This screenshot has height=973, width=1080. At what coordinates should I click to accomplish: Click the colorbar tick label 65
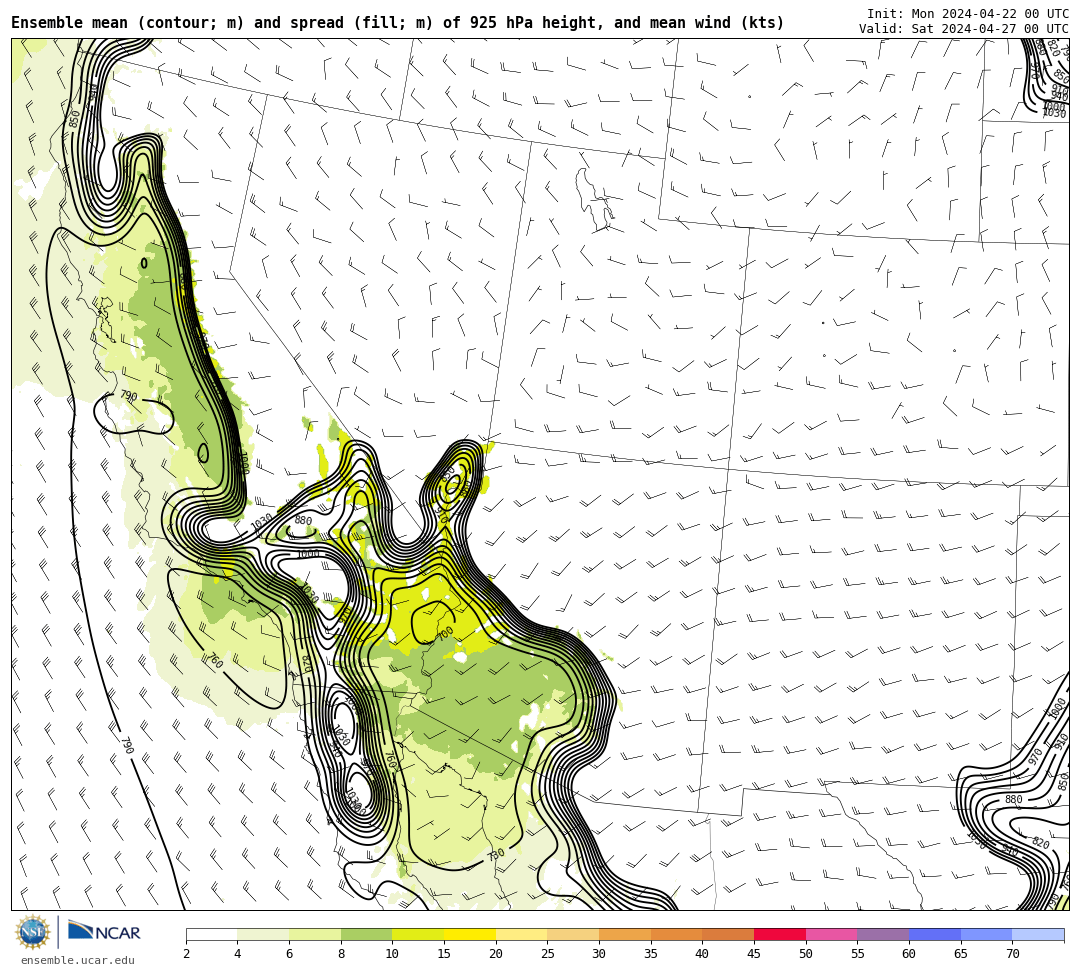tap(961, 954)
